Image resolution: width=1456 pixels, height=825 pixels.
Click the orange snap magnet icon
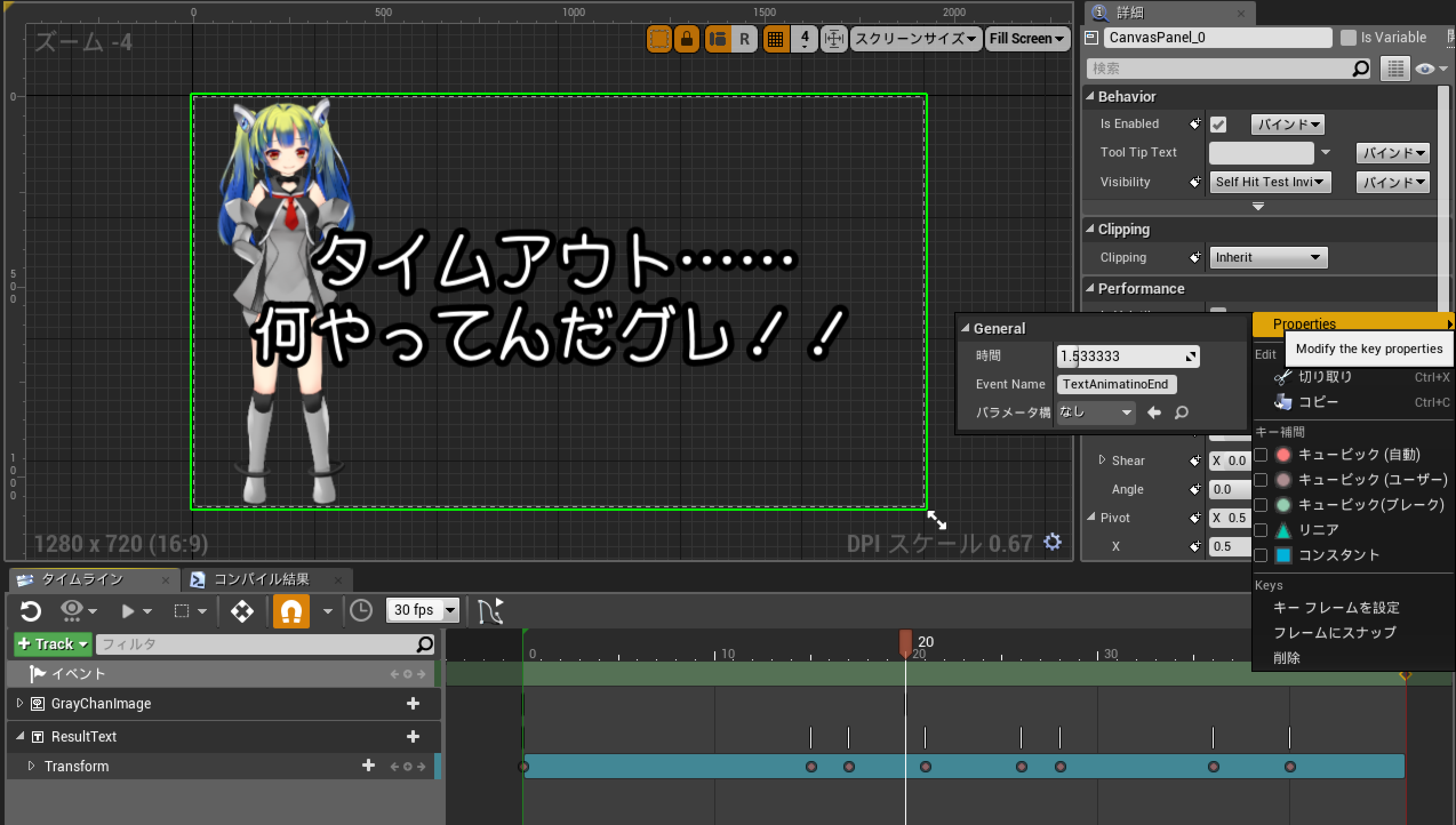coord(291,611)
